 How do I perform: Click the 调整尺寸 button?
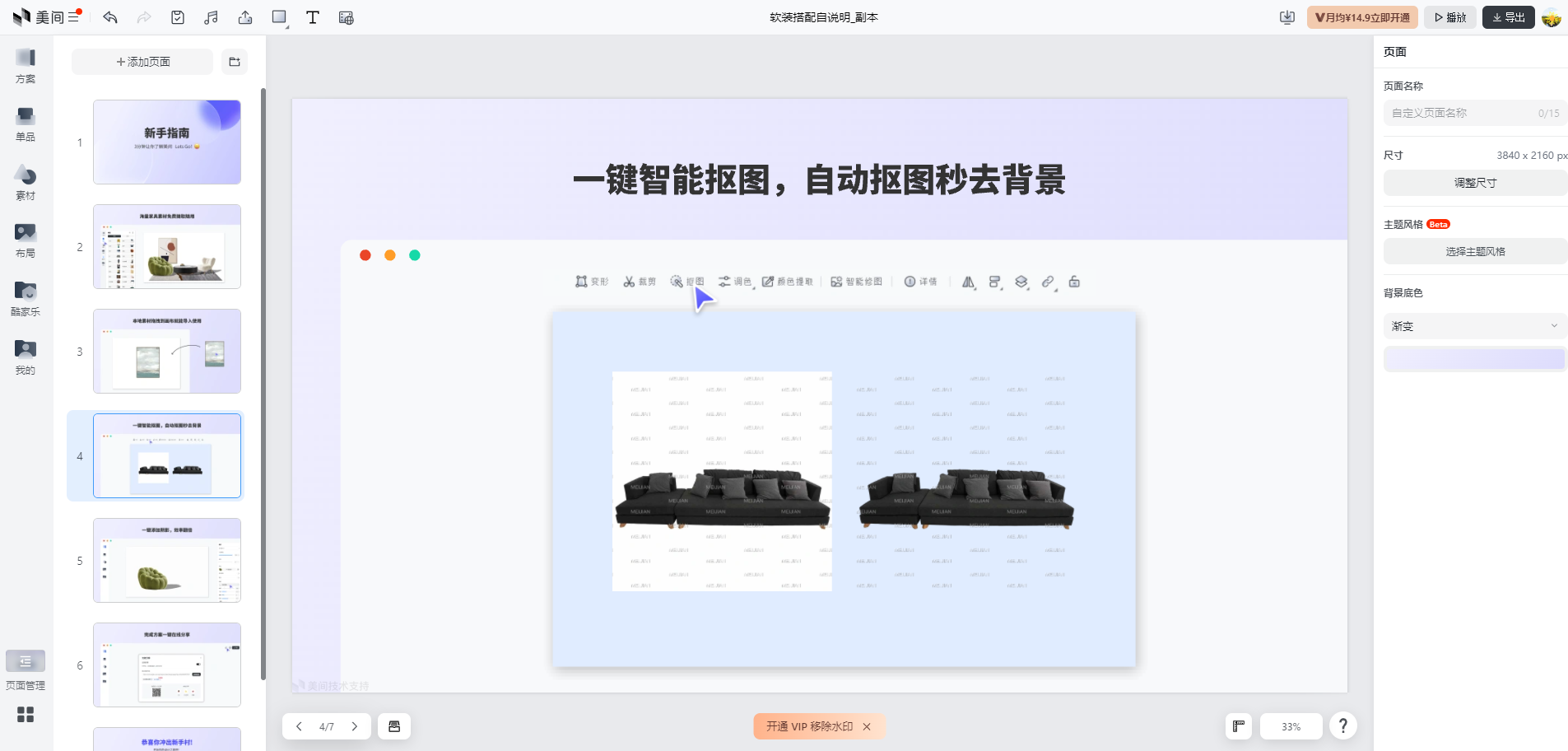pos(1475,183)
